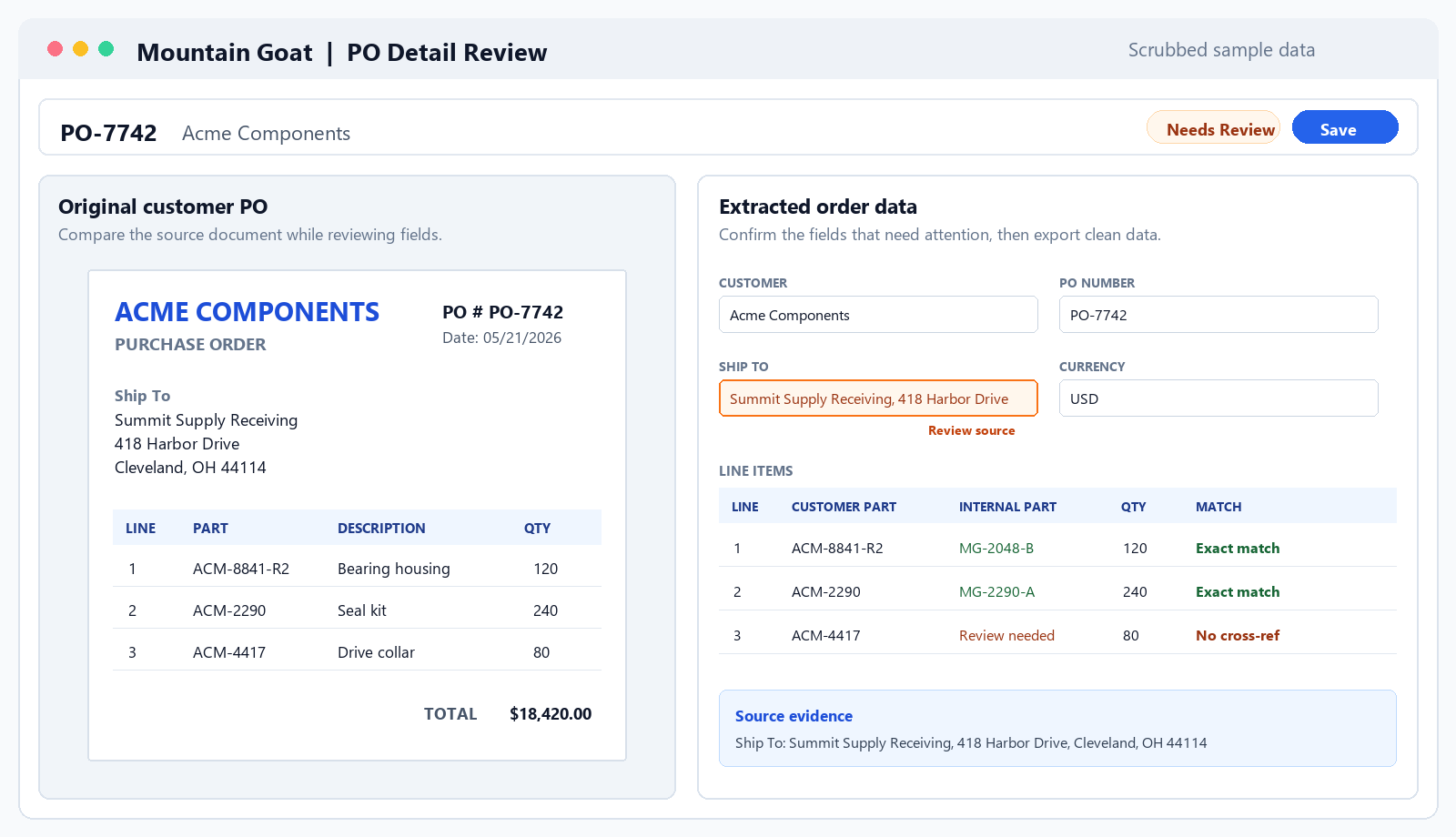Click the MATCH column header
The image size is (1456, 837).
point(1218,507)
